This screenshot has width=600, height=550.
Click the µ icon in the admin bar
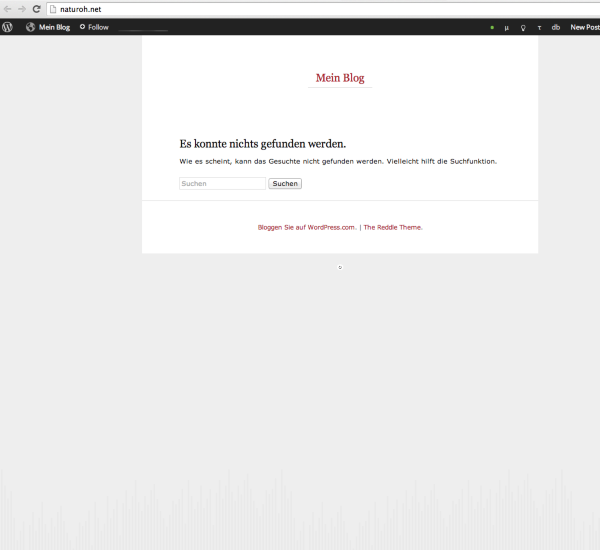coord(507,28)
